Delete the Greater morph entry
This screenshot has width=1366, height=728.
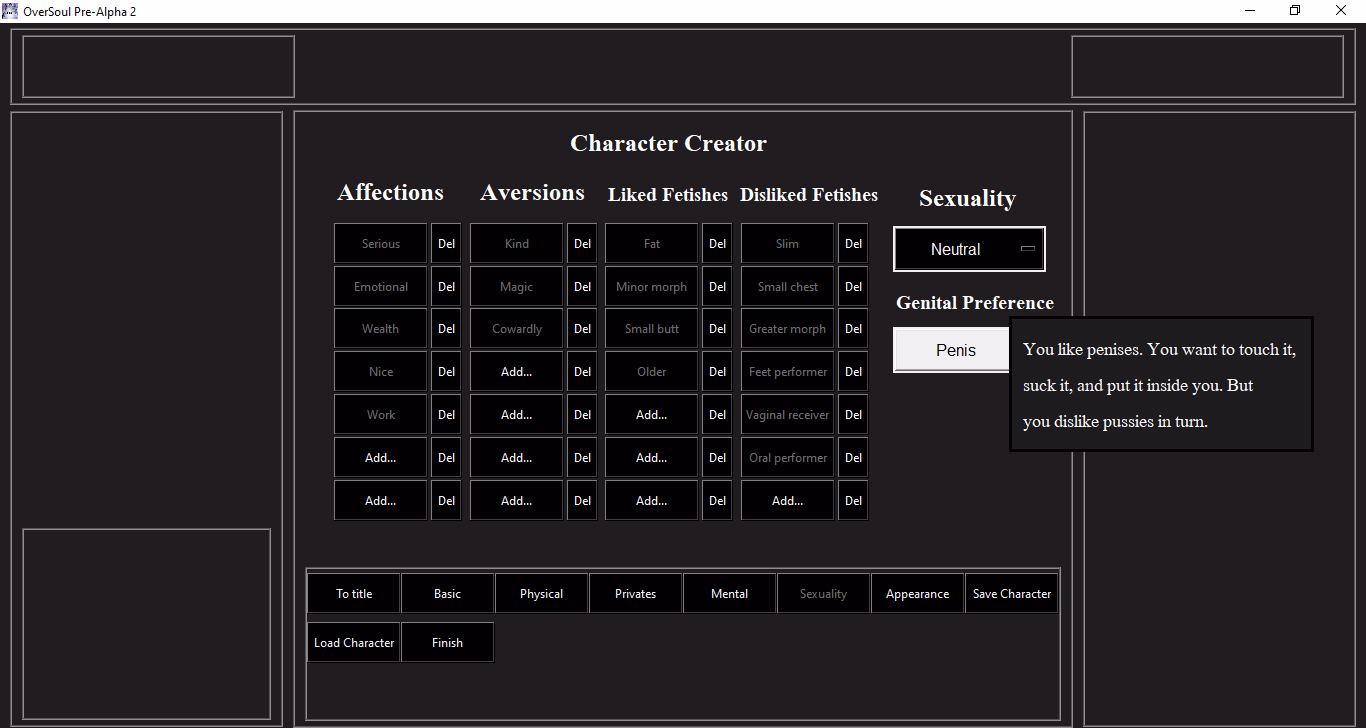tap(854, 328)
